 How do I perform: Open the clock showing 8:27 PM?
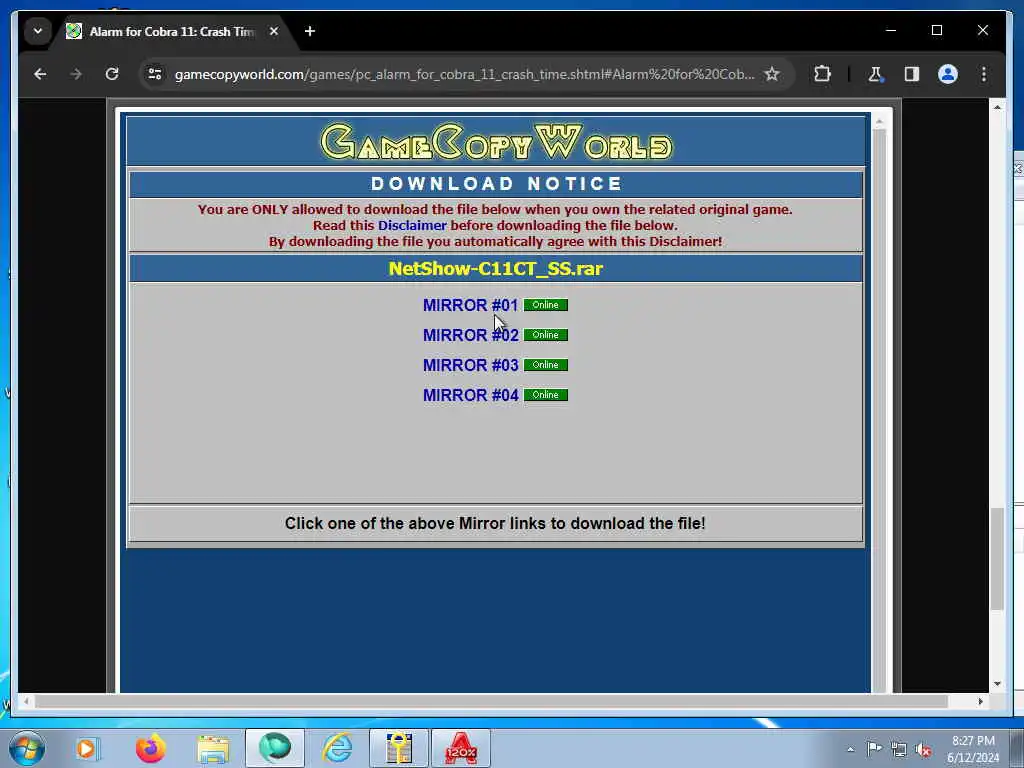pos(973,749)
